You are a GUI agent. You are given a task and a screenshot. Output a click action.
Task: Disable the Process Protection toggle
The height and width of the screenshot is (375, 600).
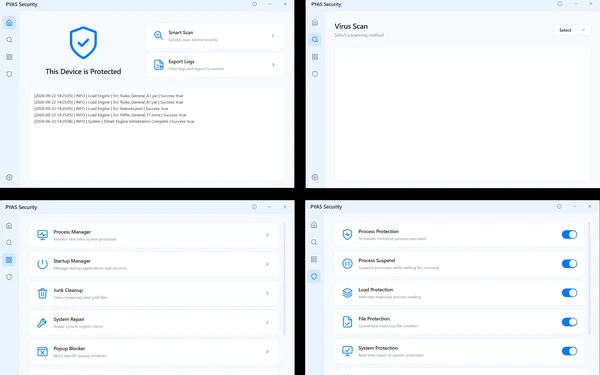[569, 235]
